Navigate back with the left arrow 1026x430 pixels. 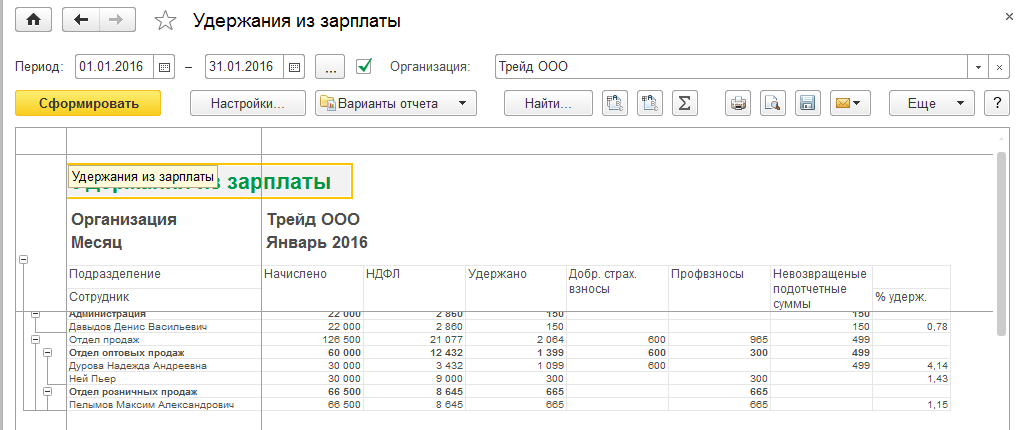81,20
